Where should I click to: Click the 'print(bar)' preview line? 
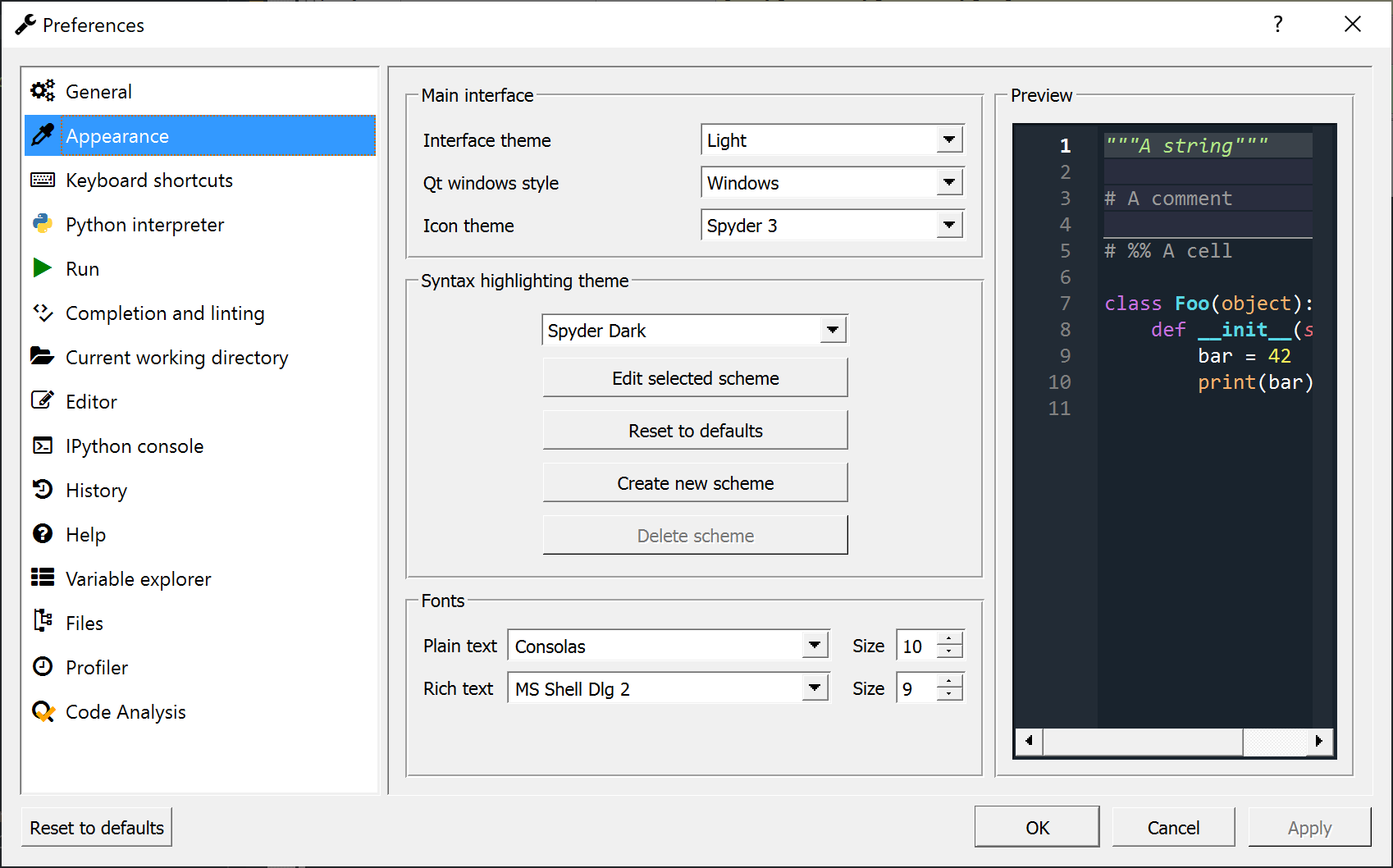click(1255, 382)
